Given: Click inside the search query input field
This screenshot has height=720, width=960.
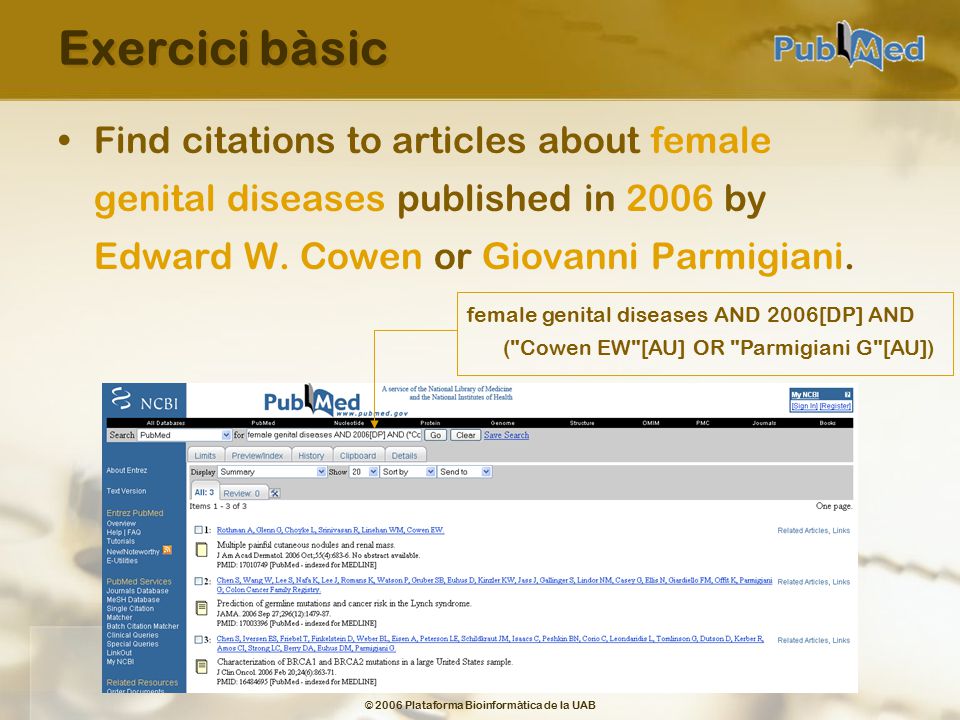Looking at the screenshot, I should 334,435.
